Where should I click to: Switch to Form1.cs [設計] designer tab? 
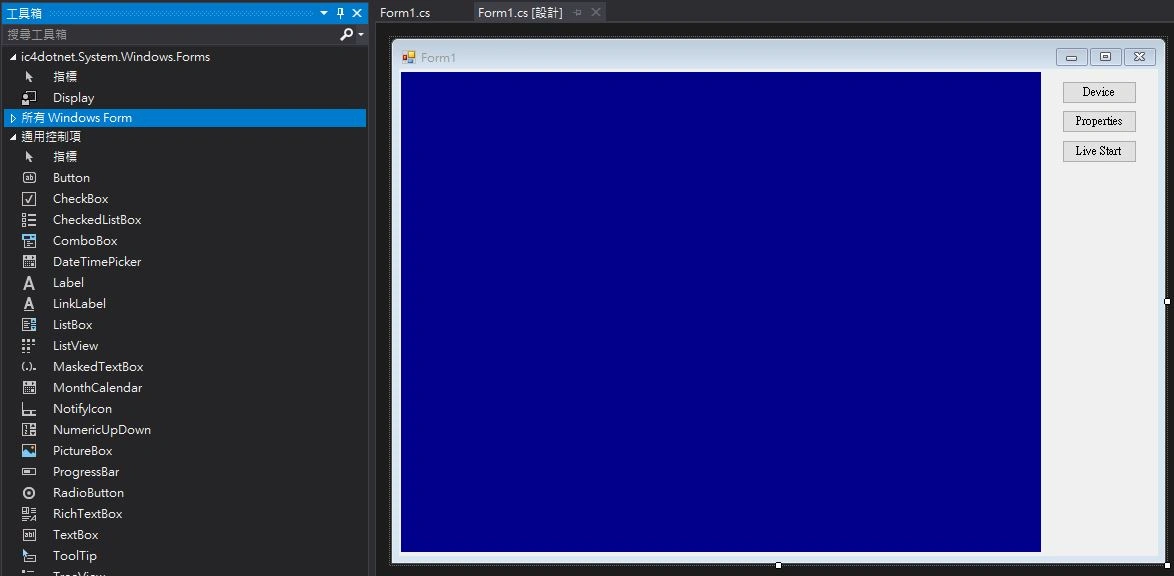(519, 13)
